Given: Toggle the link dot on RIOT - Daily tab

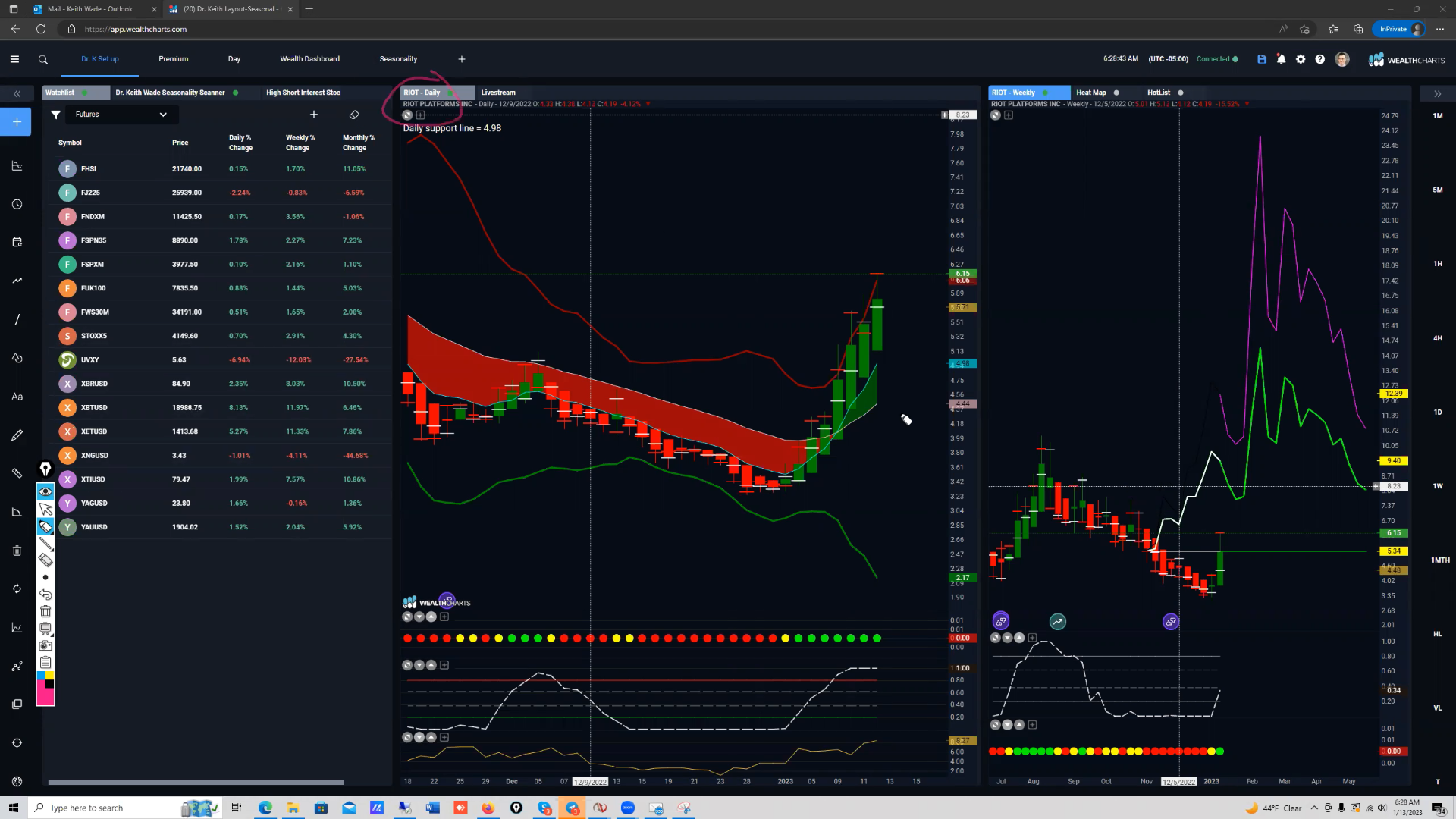Looking at the screenshot, I should (x=450, y=93).
